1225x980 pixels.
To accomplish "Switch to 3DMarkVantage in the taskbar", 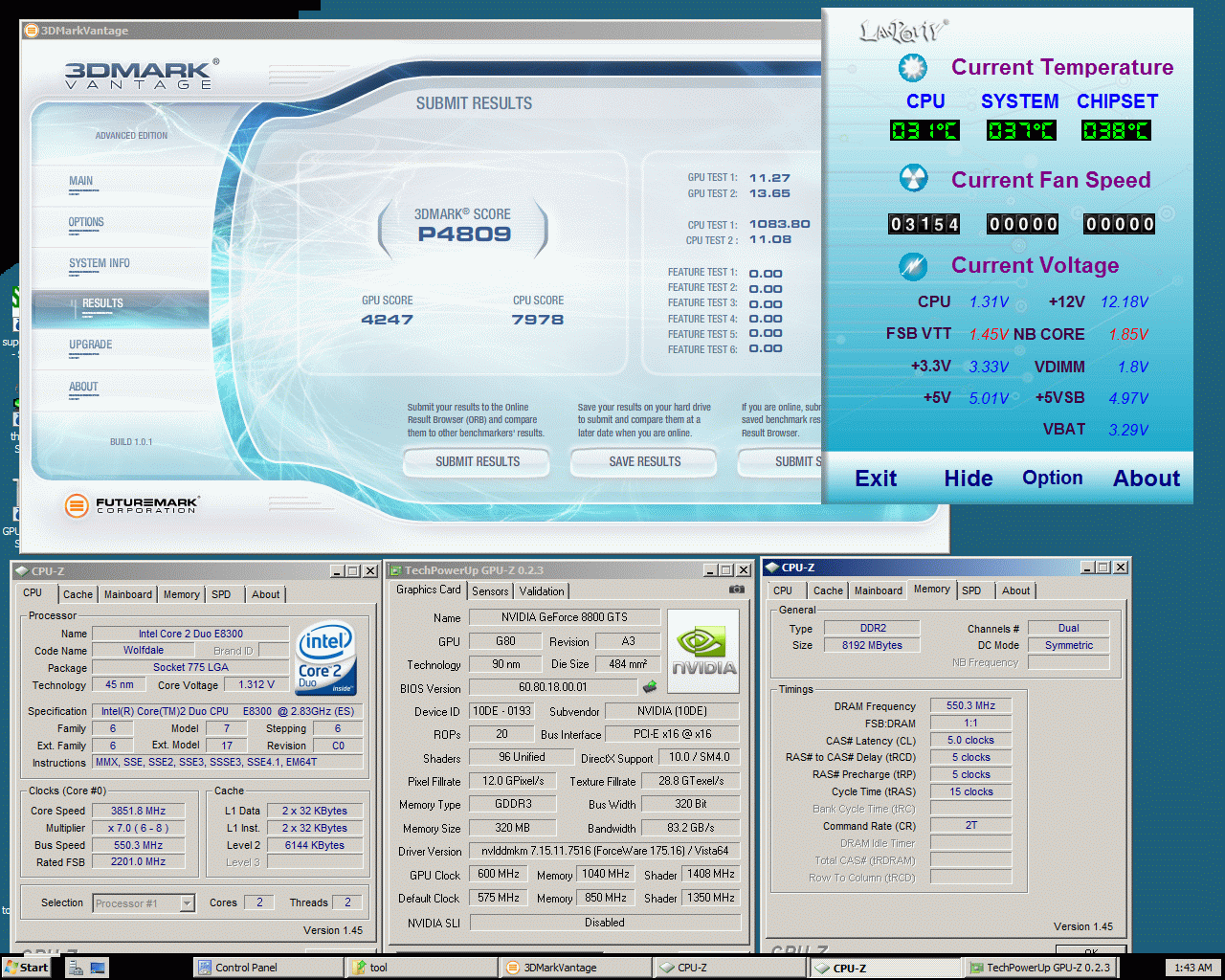I will (x=575, y=968).
